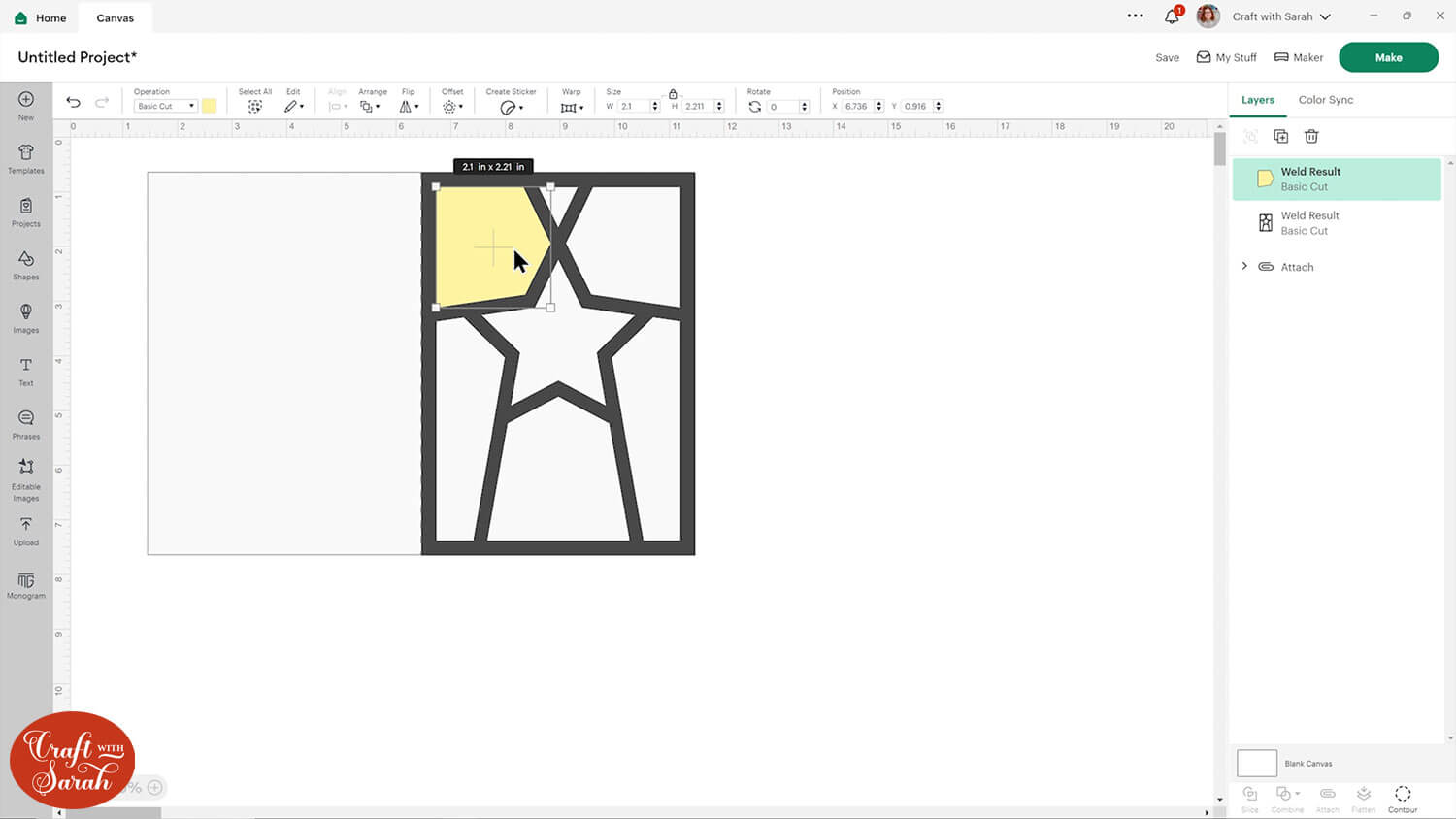This screenshot has width=1456, height=819.
Task: Duplicate the selected layer
Action: 1280,137
